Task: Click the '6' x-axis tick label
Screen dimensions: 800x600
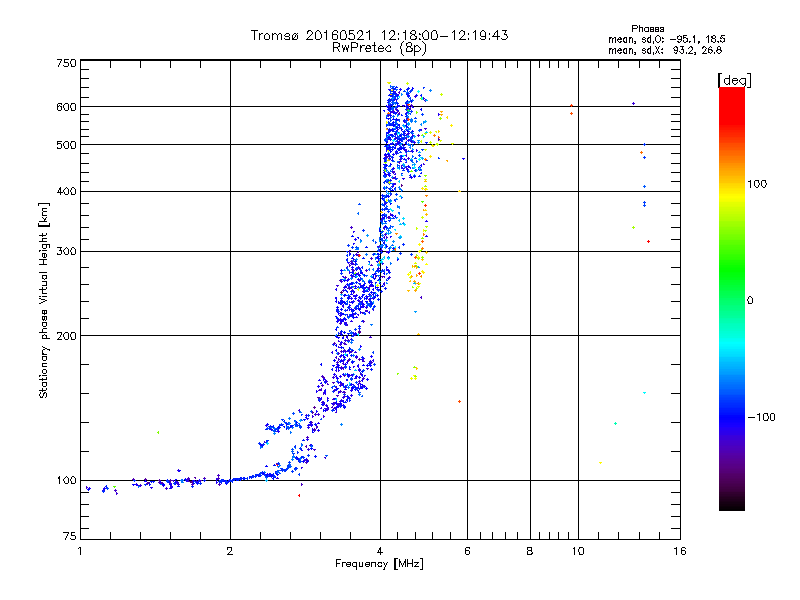Action: (x=467, y=551)
